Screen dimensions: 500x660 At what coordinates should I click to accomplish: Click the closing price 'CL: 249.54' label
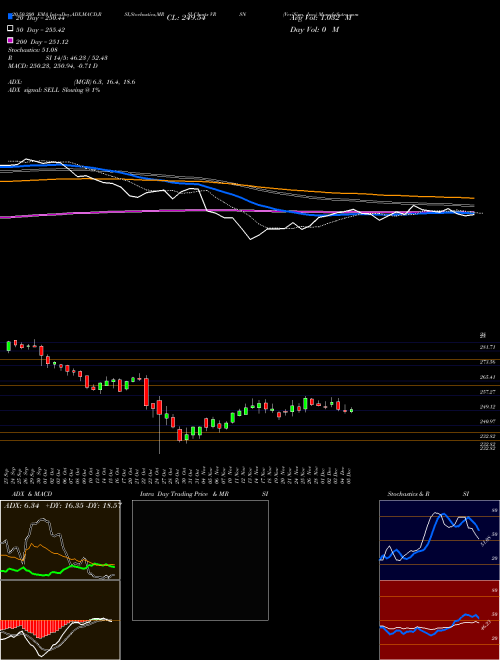[186, 18]
